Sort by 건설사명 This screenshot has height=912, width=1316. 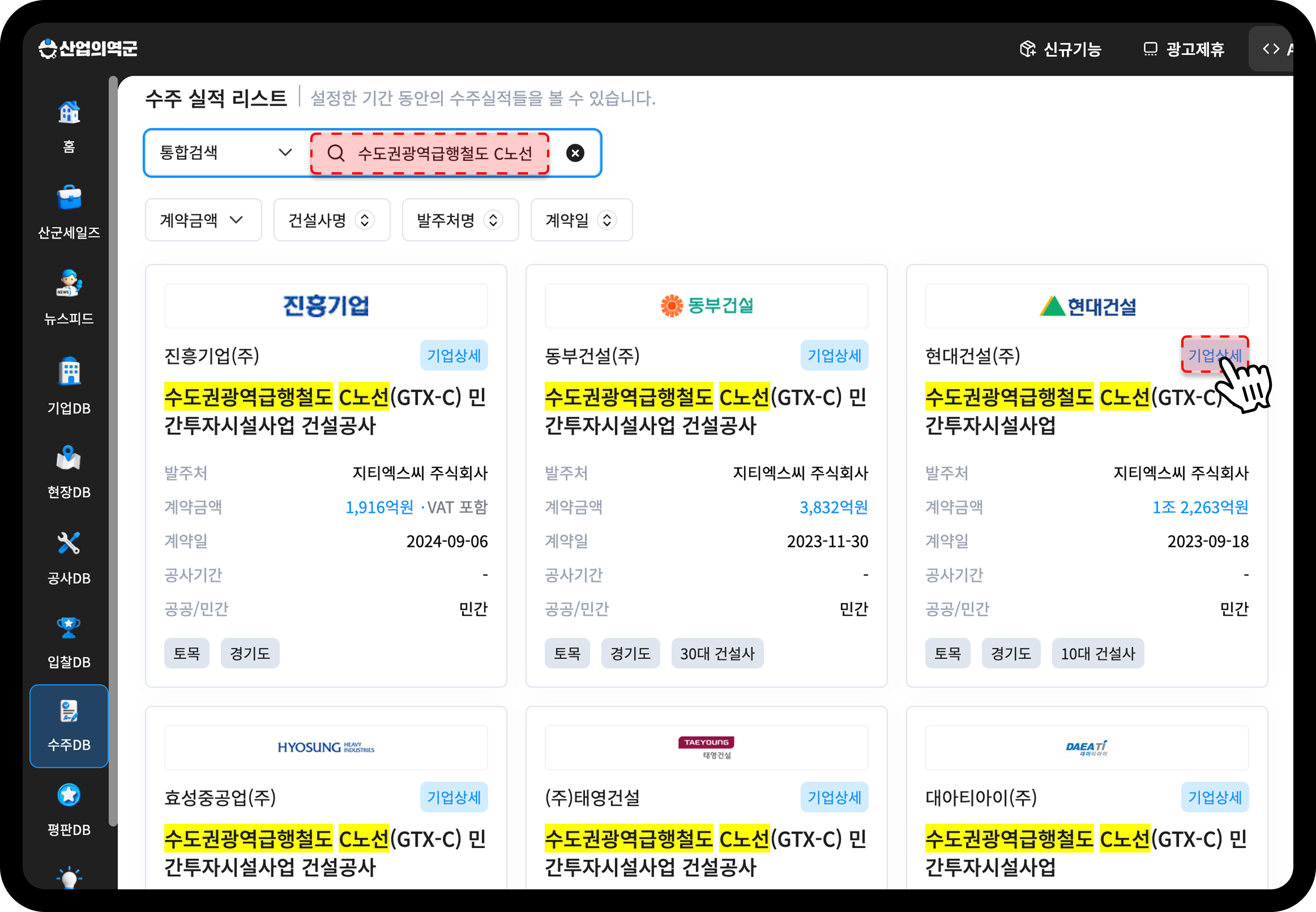pyautogui.click(x=332, y=220)
